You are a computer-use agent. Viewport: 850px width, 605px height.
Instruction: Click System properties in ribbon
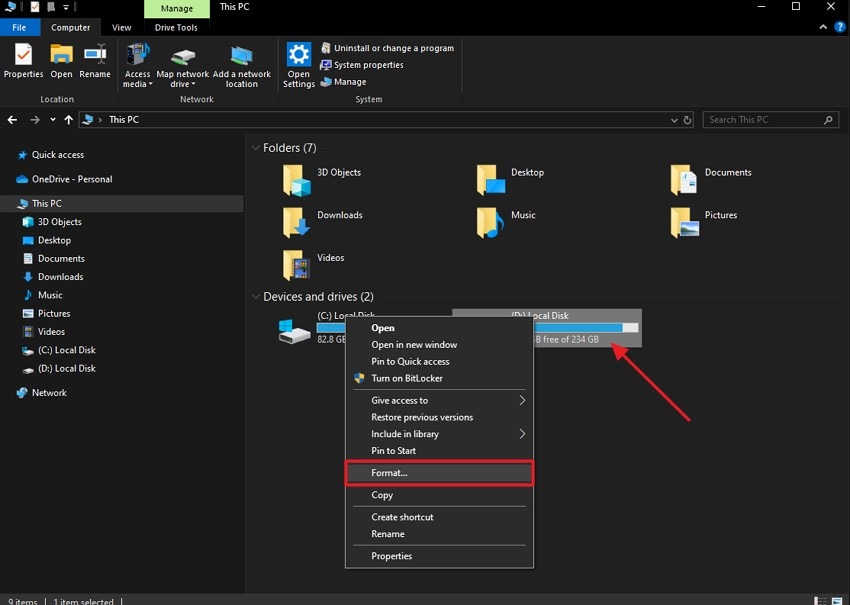coord(362,65)
